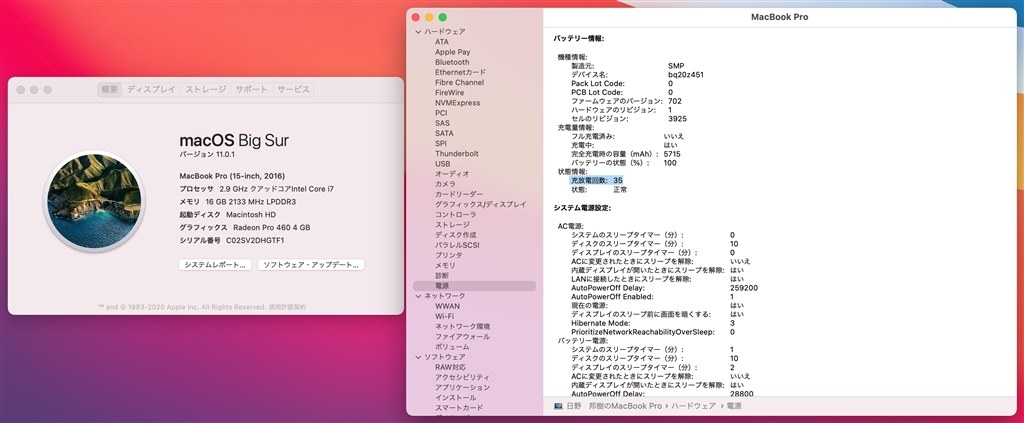Select FireWire in the sidebar
Viewport: 1024px width, 423px height.
[450, 93]
